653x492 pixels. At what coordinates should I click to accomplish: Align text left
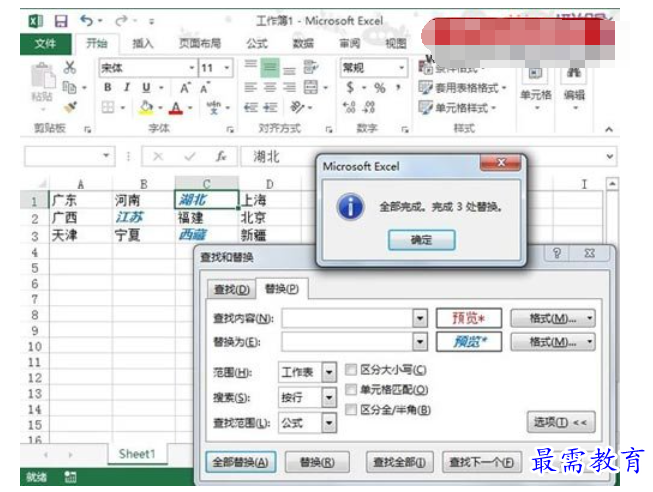[x=250, y=87]
